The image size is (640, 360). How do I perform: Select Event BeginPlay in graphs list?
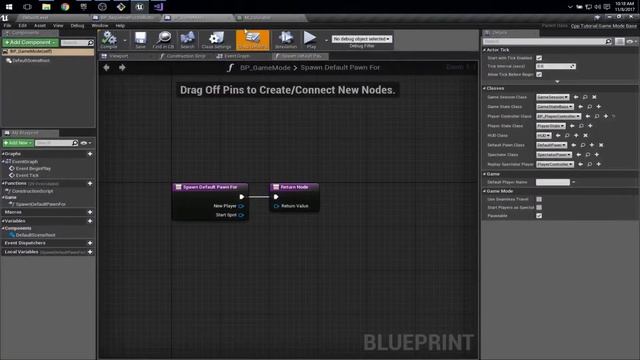pyautogui.click(x=33, y=169)
